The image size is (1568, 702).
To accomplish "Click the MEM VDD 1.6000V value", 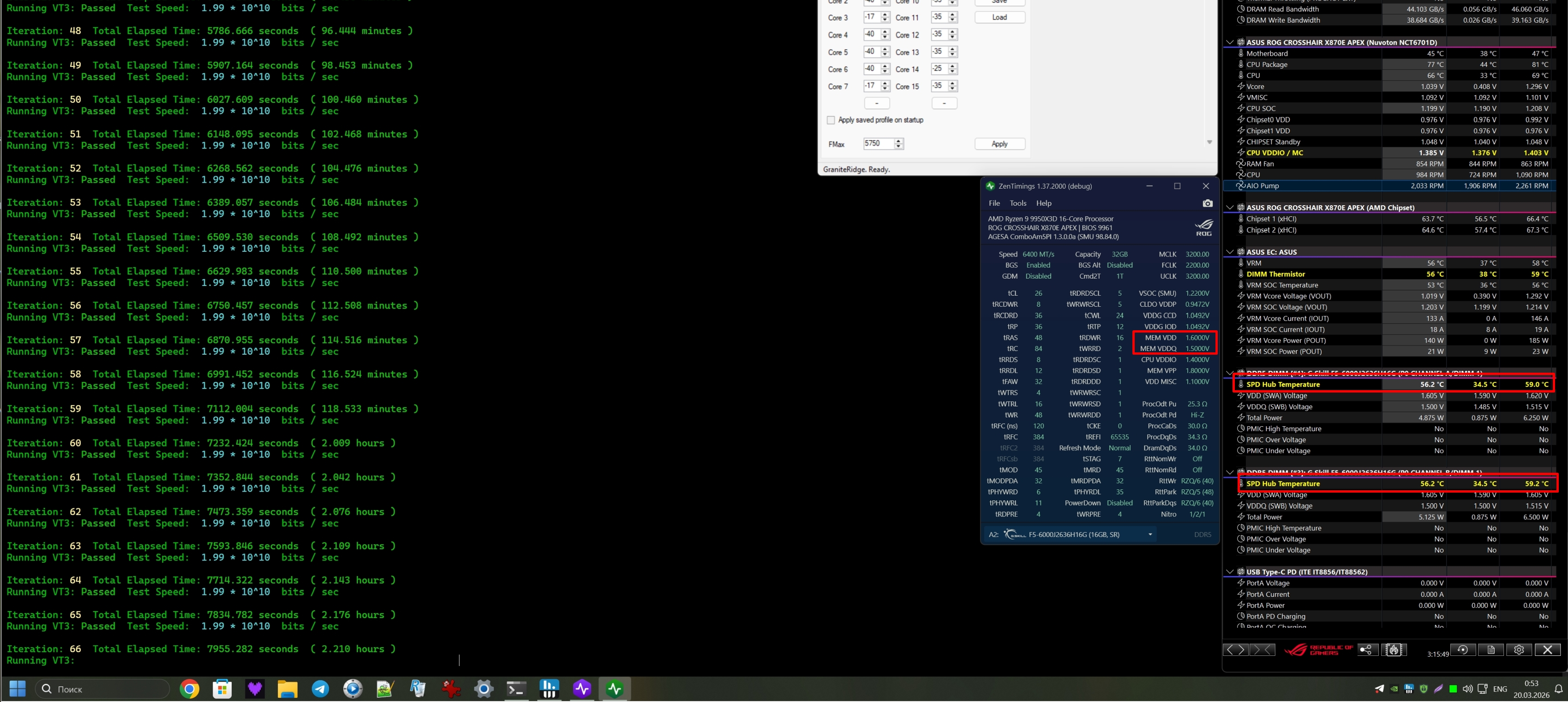I will [x=1197, y=338].
